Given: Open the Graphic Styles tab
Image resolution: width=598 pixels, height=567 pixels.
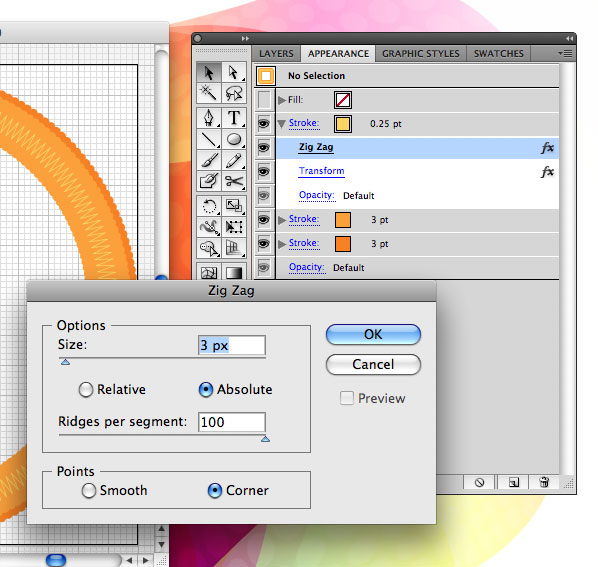Looking at the screenshot, I should (x=421, y=54).
